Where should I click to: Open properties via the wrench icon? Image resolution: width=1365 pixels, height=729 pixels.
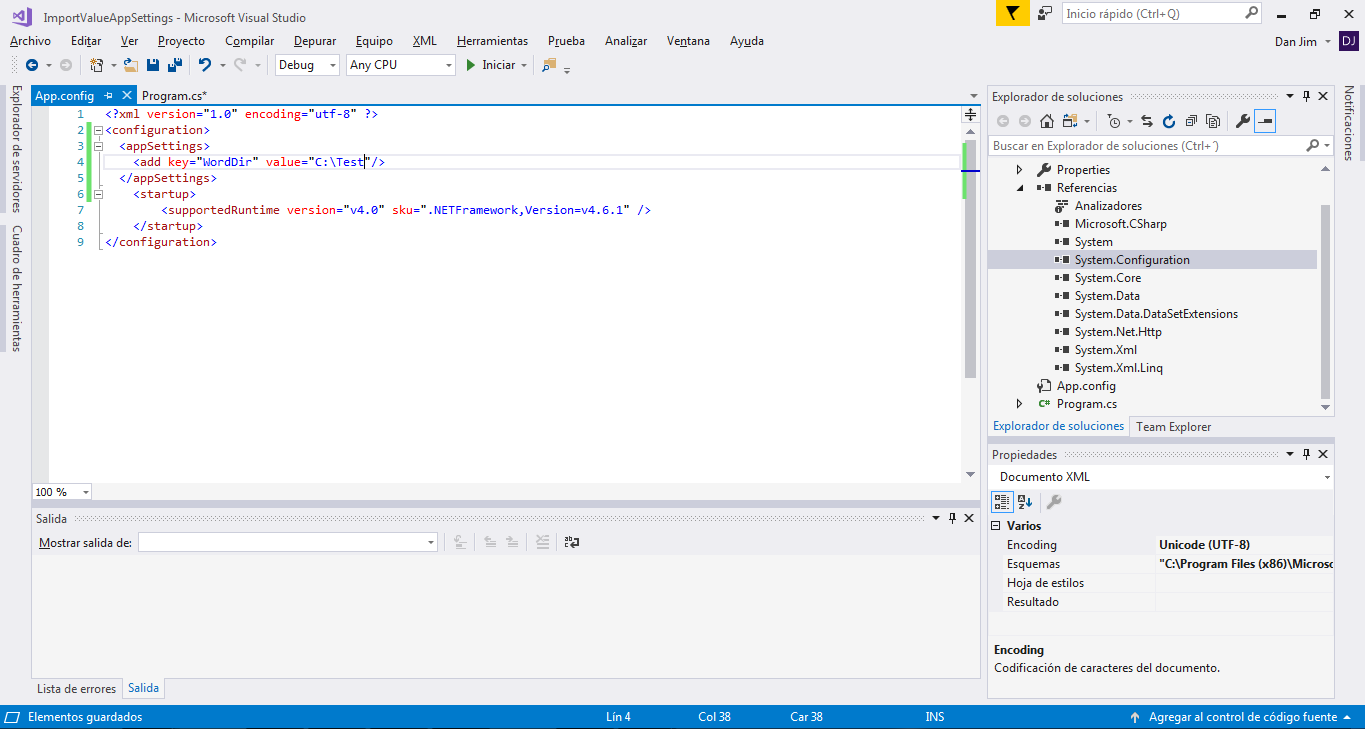(1242, 122)
